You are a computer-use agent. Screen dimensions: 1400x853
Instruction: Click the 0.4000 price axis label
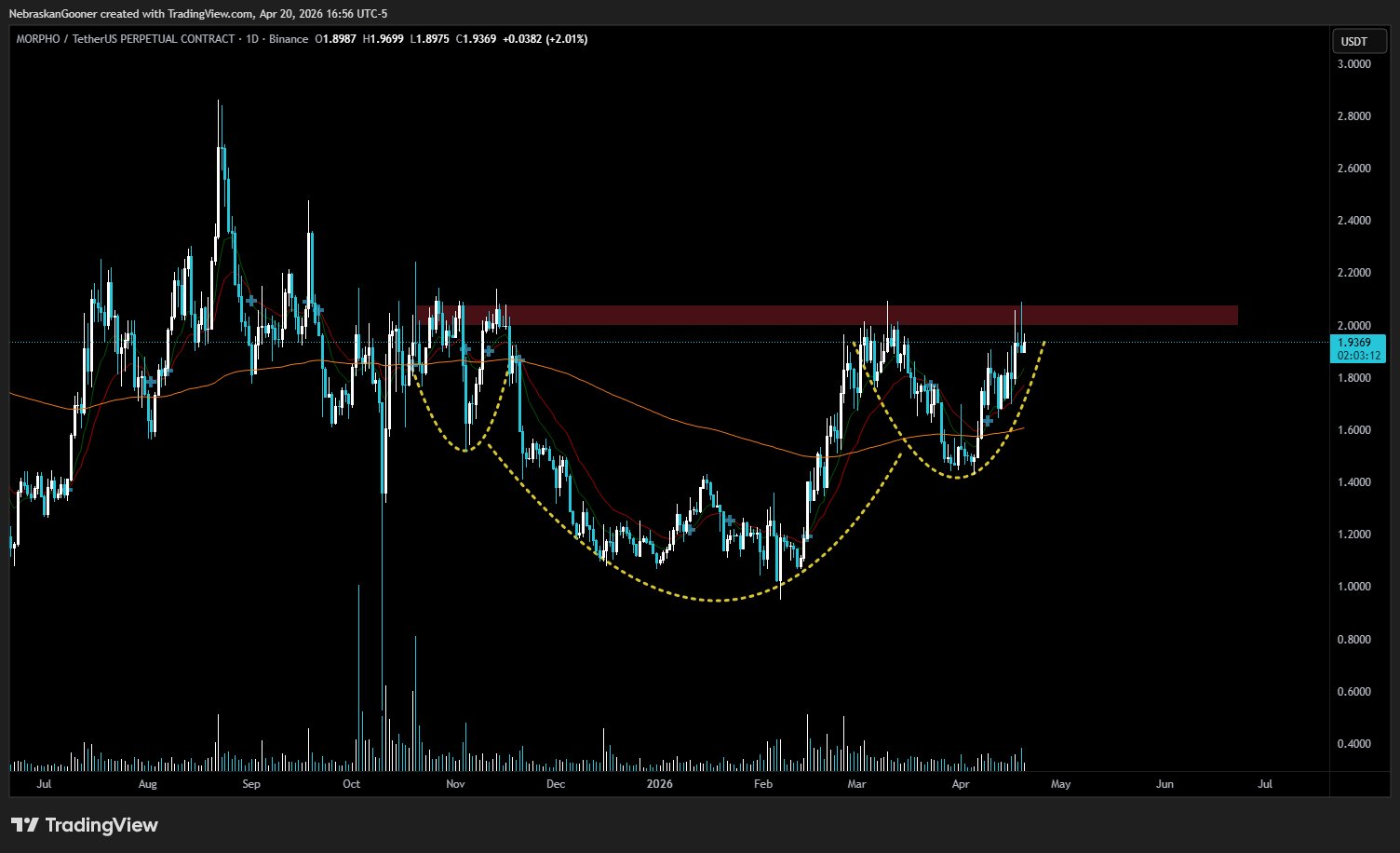pyautogui.click(x=1353, y=744)
